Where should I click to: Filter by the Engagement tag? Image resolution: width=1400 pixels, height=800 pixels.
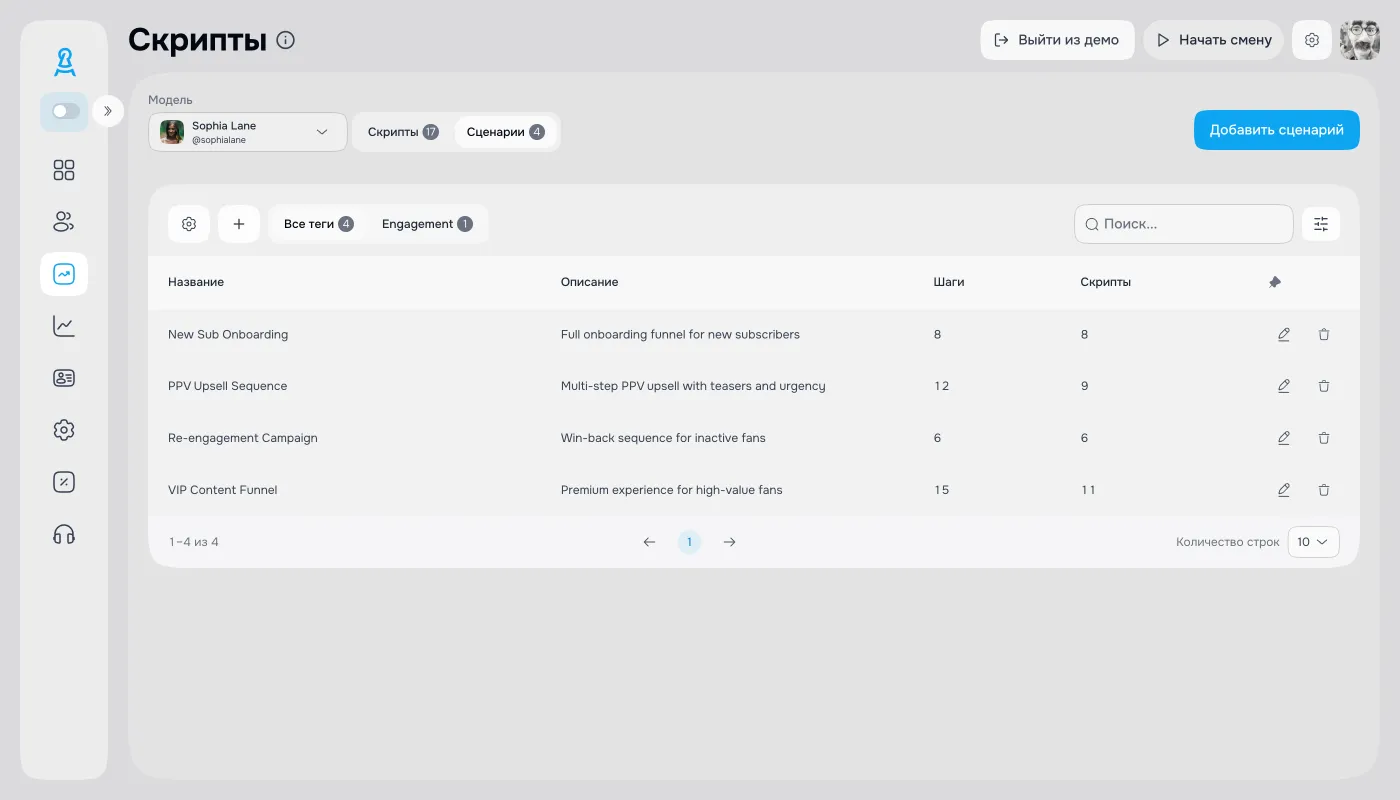click(x=426, y=224)
